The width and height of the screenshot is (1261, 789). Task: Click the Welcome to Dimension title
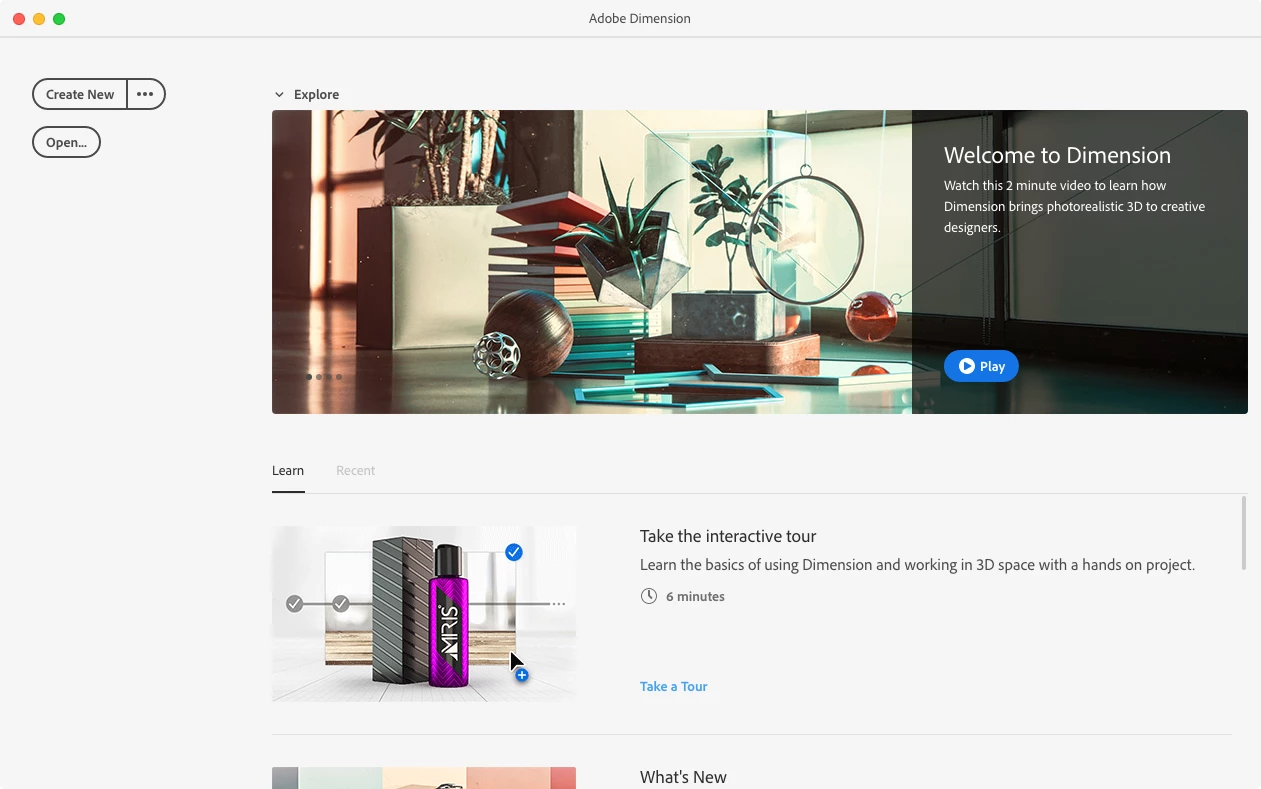click(1057, 155)
